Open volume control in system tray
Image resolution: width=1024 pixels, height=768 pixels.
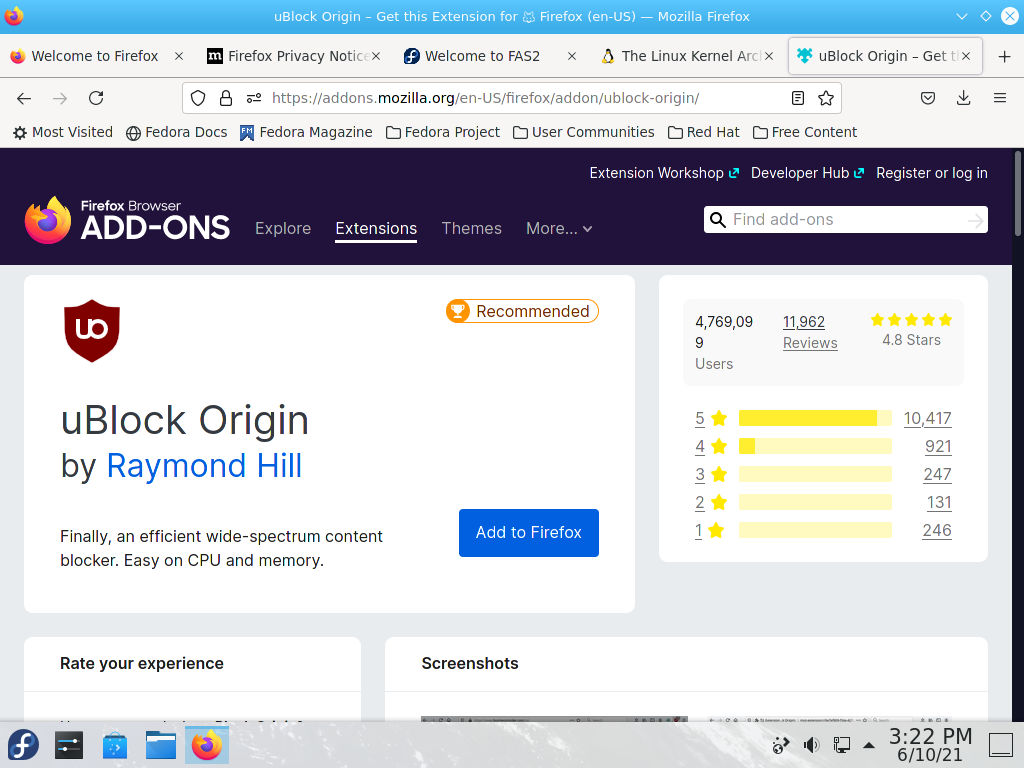[811, 745]
